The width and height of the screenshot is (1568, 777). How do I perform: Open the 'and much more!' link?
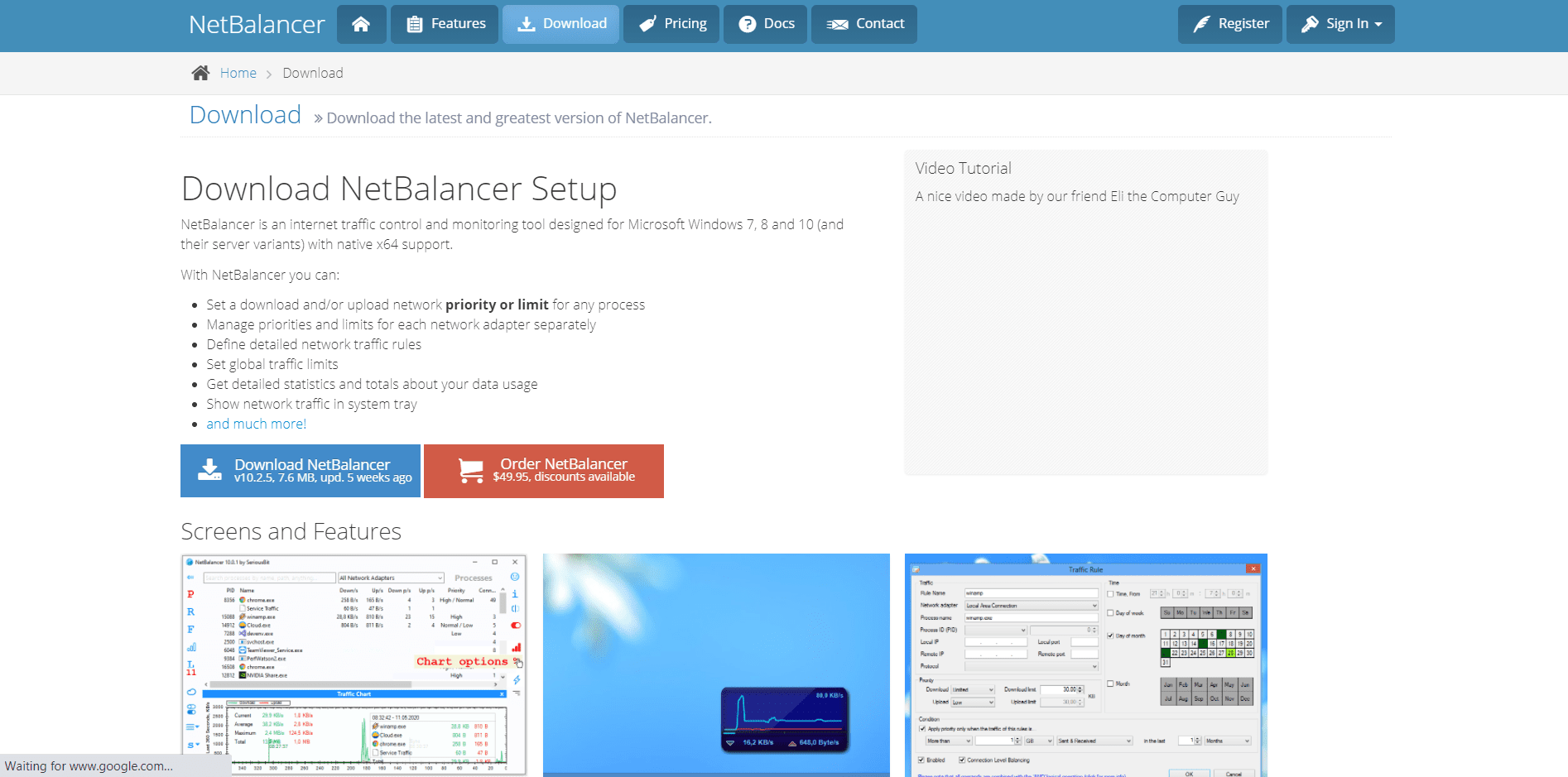257,424
